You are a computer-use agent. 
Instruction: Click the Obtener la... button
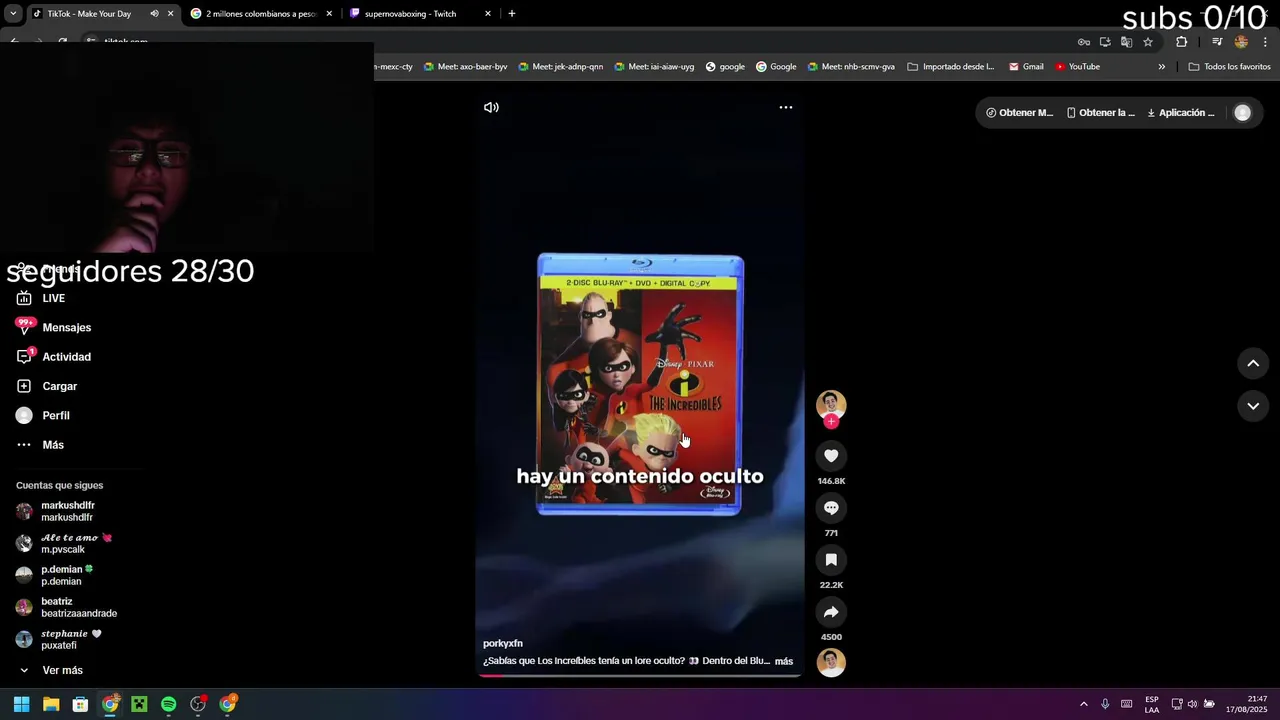(1100, 113)
